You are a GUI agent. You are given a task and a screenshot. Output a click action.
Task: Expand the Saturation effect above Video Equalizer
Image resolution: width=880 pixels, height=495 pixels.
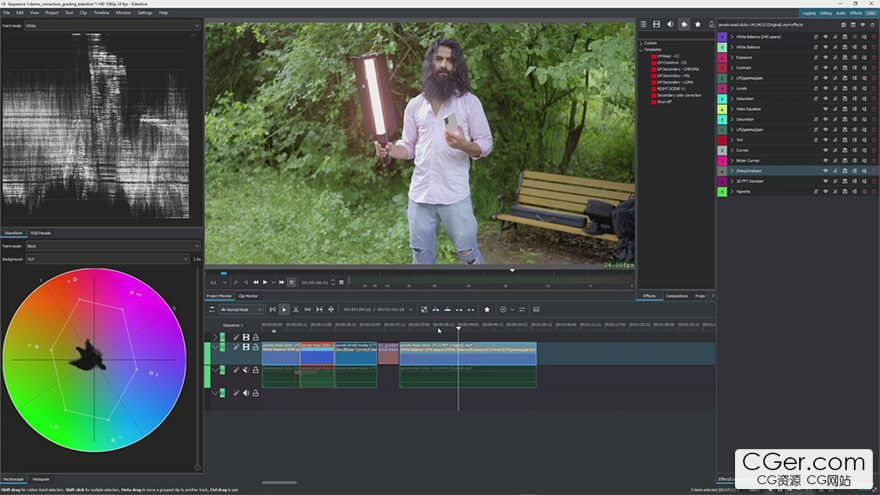pos(732,99)
